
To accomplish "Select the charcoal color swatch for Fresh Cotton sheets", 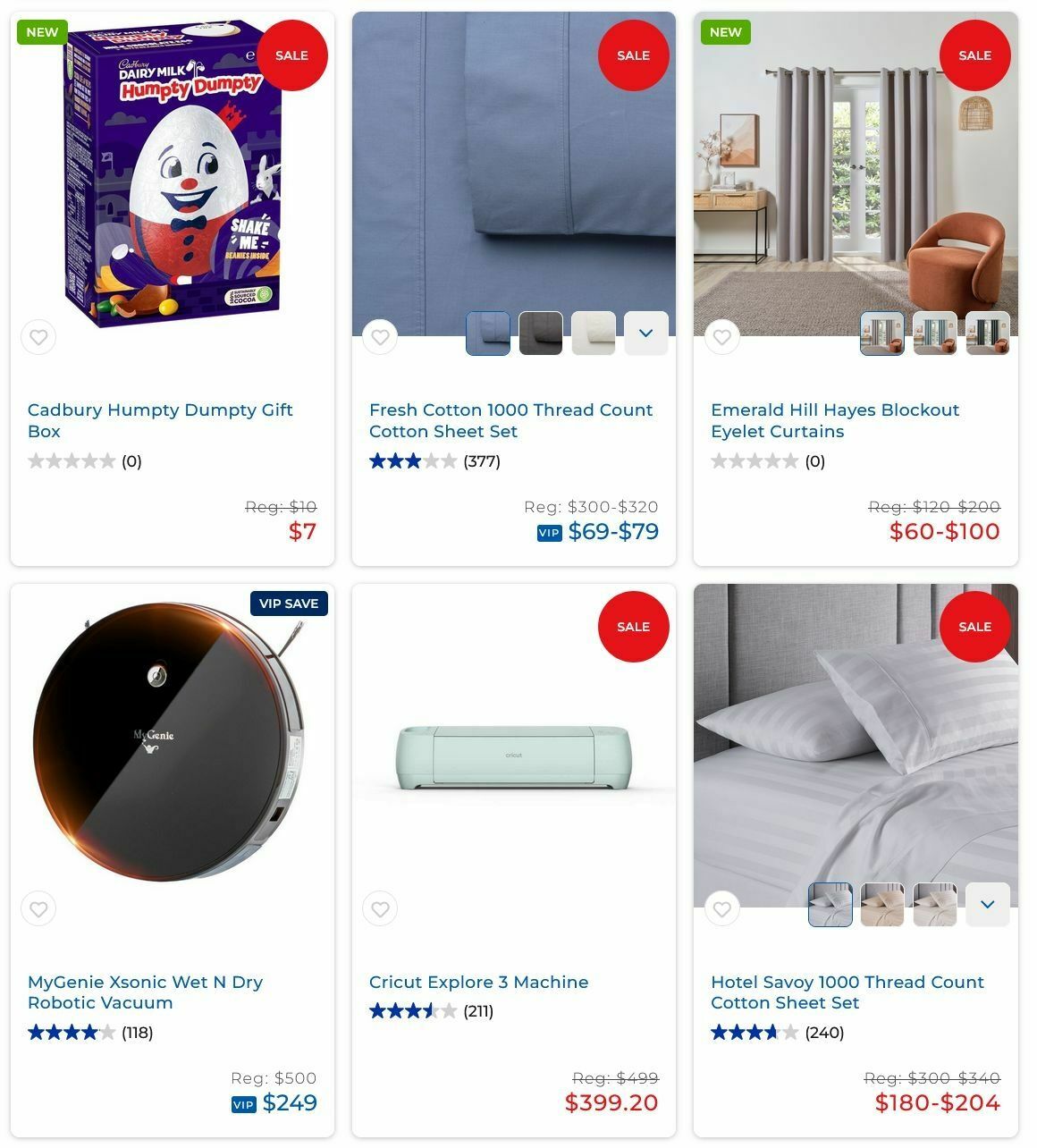I will click(x=541, y=333).
